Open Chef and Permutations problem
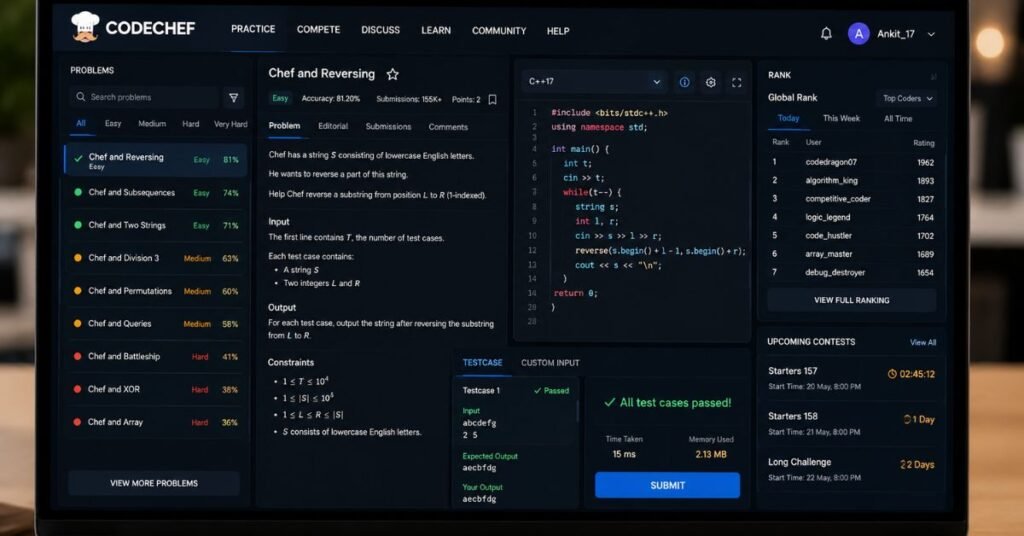Viewport: 1024px width, 536px height. [x=155, y=291]
